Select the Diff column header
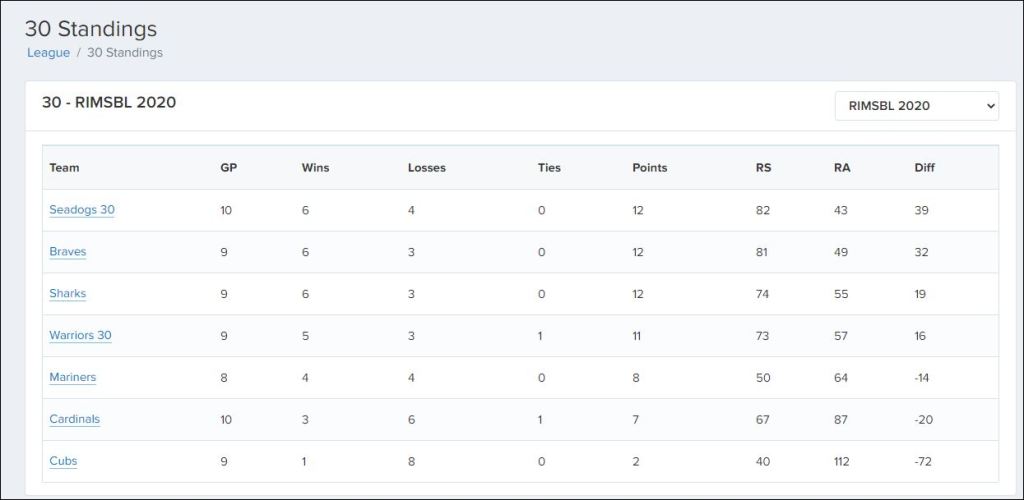 924,168
